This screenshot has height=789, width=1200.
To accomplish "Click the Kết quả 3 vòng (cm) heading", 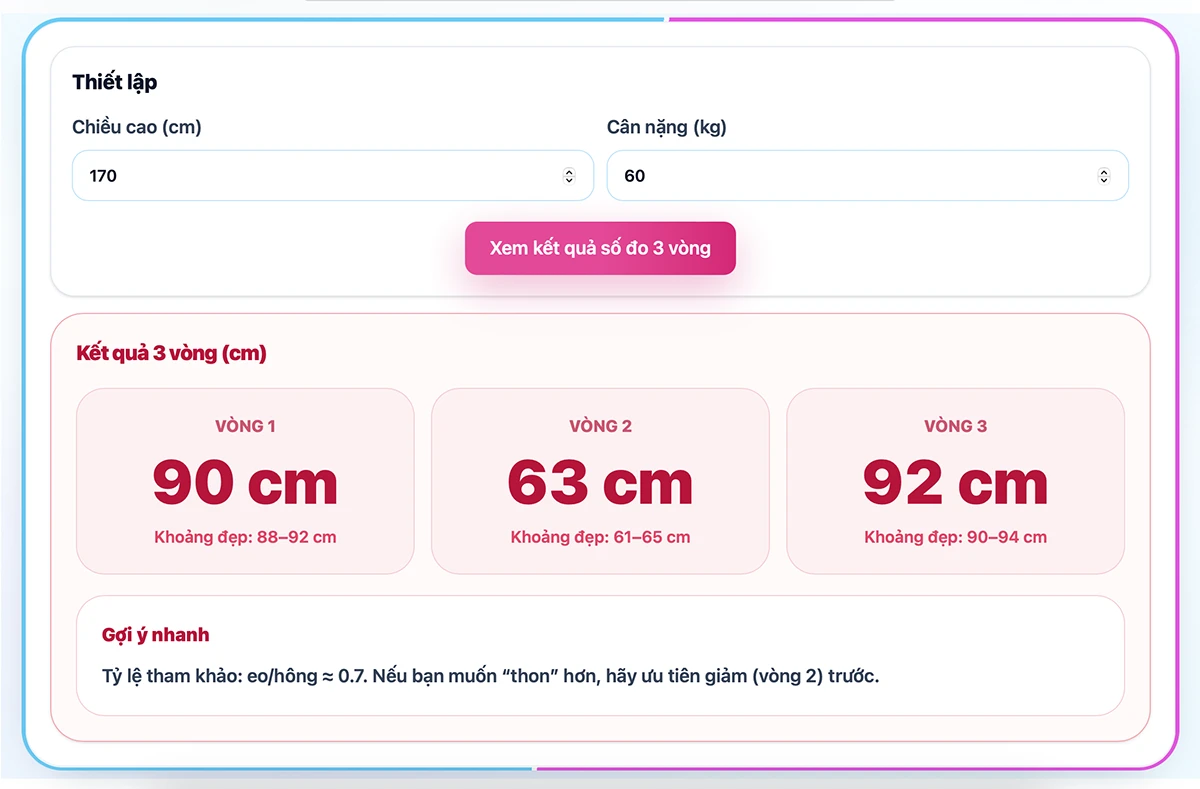I will pyautogui.click(x=171, y=353).
